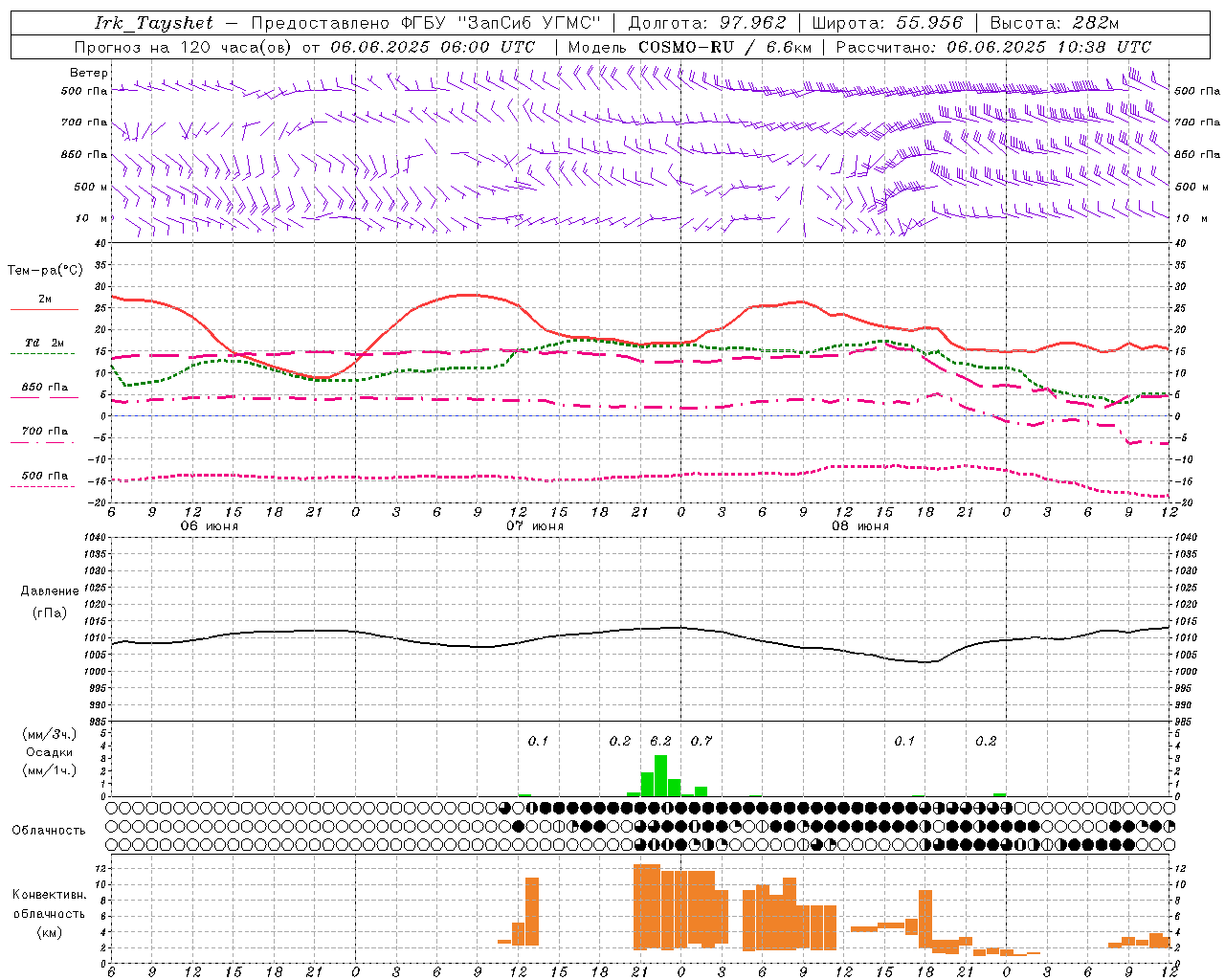Click the 700 гПа temperature legend entry

45,432
